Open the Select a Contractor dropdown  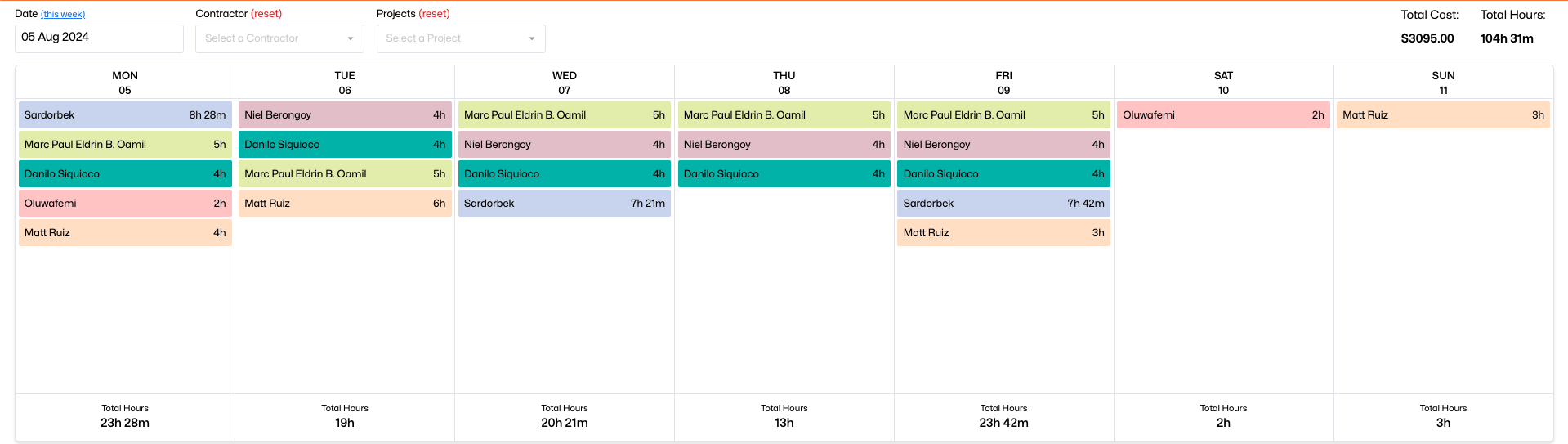[270, 38]
